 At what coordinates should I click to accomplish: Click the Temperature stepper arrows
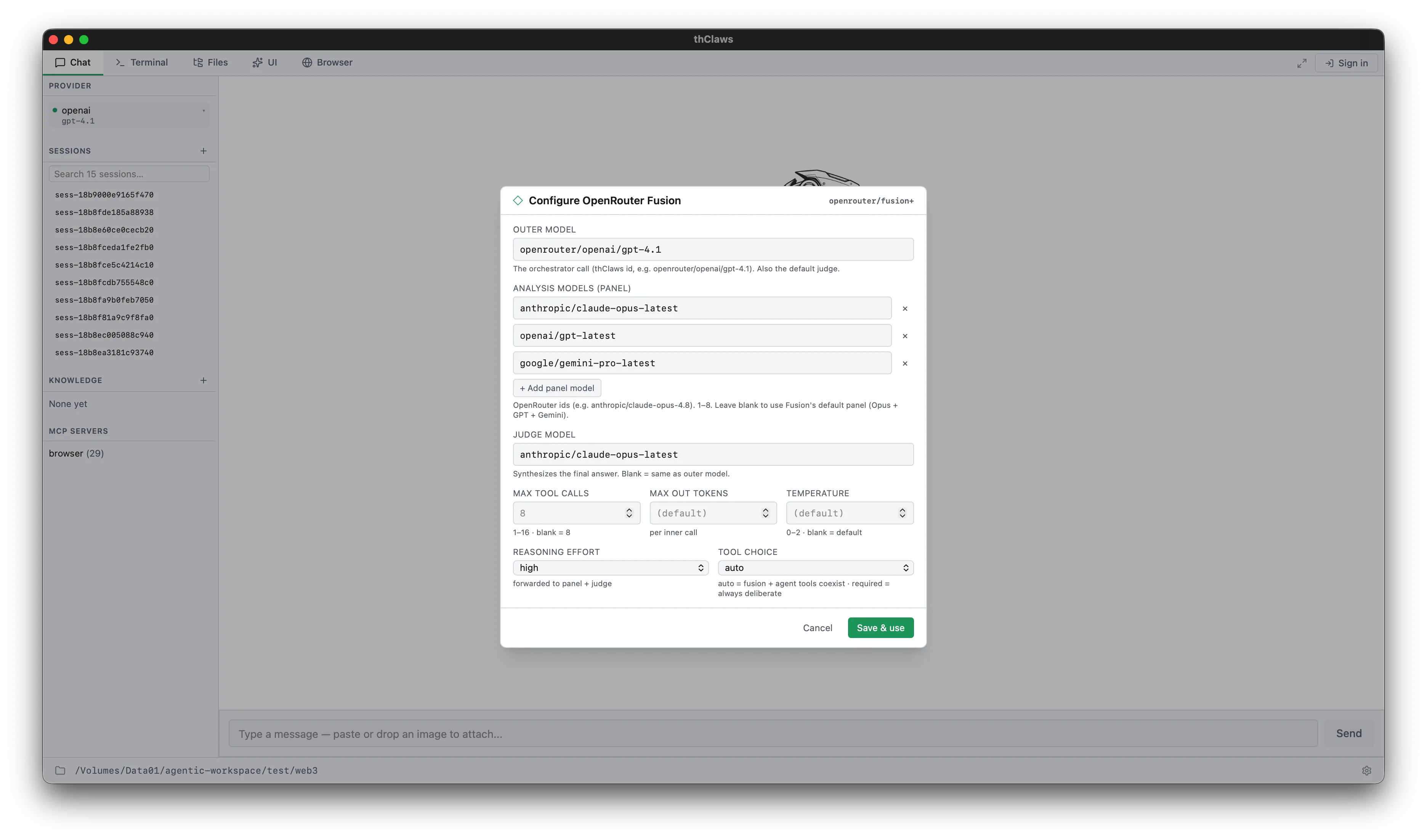click(x=903, y=513)
